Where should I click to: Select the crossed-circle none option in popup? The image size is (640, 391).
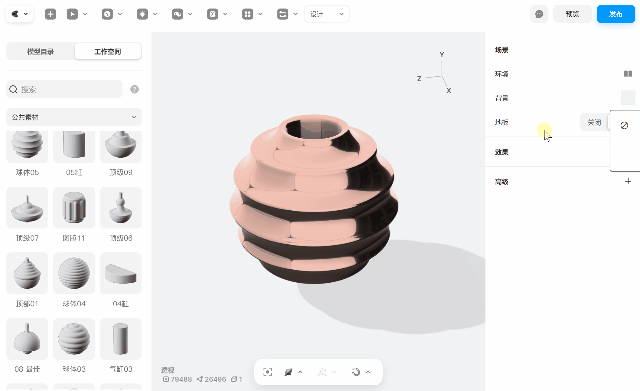click(x=624, y=125)
